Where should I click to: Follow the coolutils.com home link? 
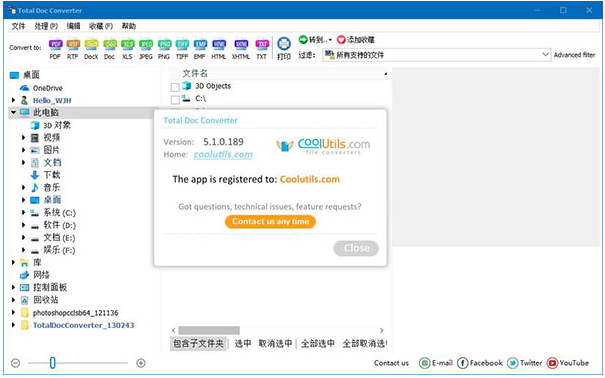[x=223, y=155]
